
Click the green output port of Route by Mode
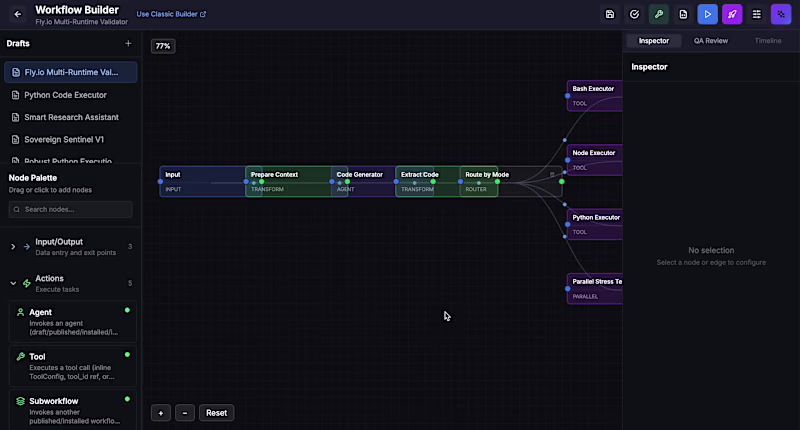tap(562, 182)
